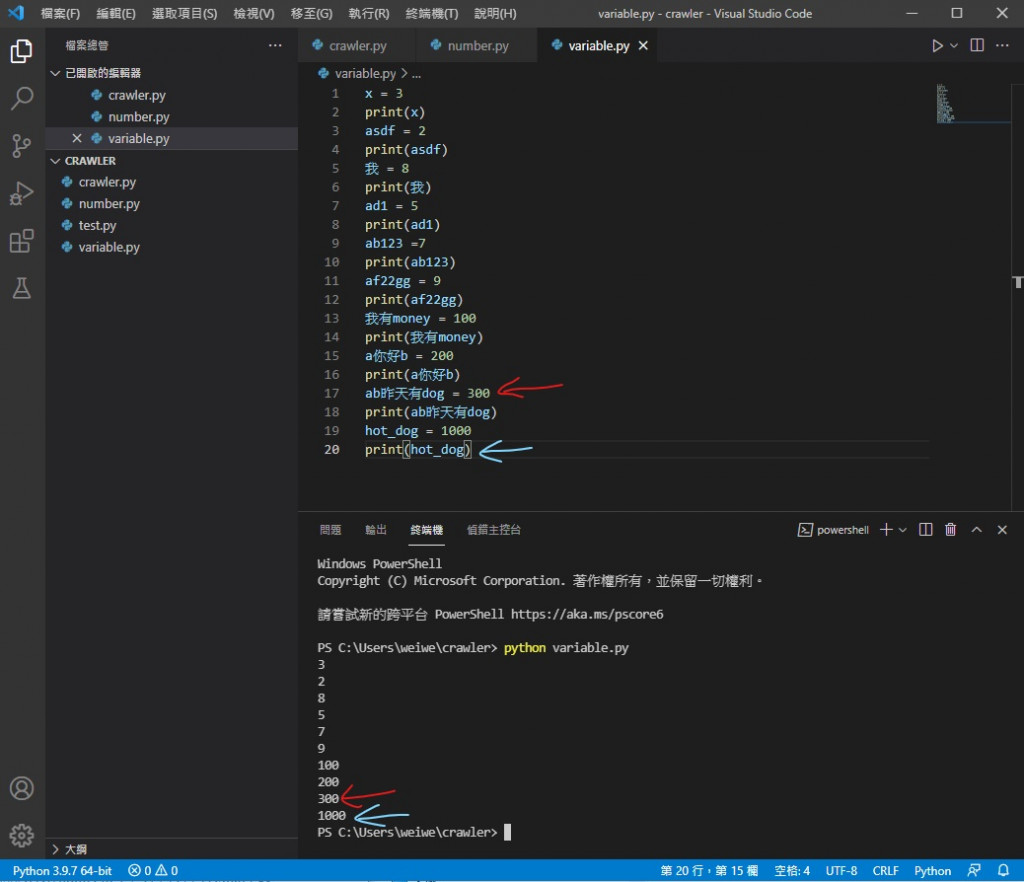Click line and column indicator in status bar
The image size is (1024, 882).
click(x=709, y=870)
